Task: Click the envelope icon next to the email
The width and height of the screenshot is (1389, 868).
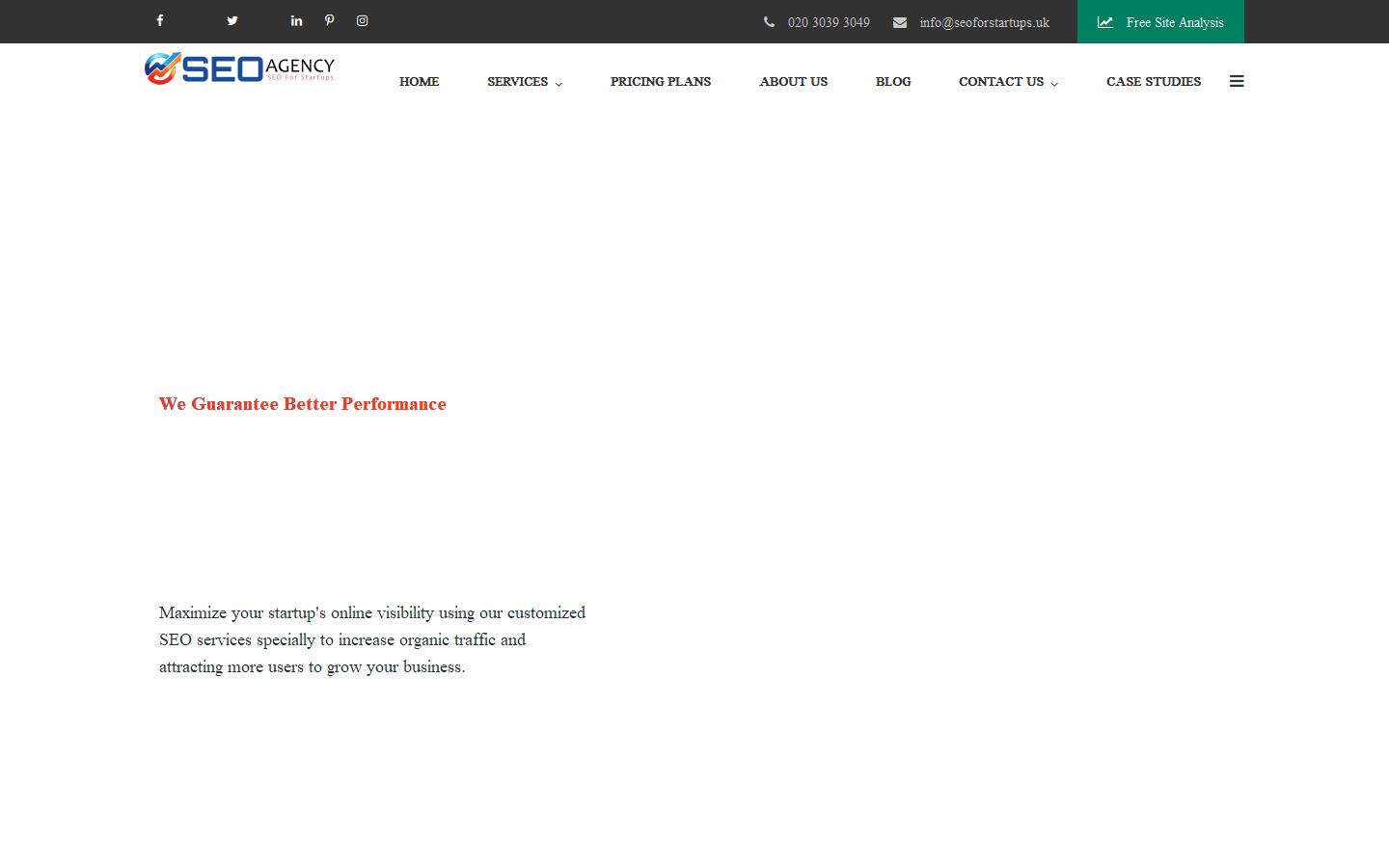Action: coord(900,21)
